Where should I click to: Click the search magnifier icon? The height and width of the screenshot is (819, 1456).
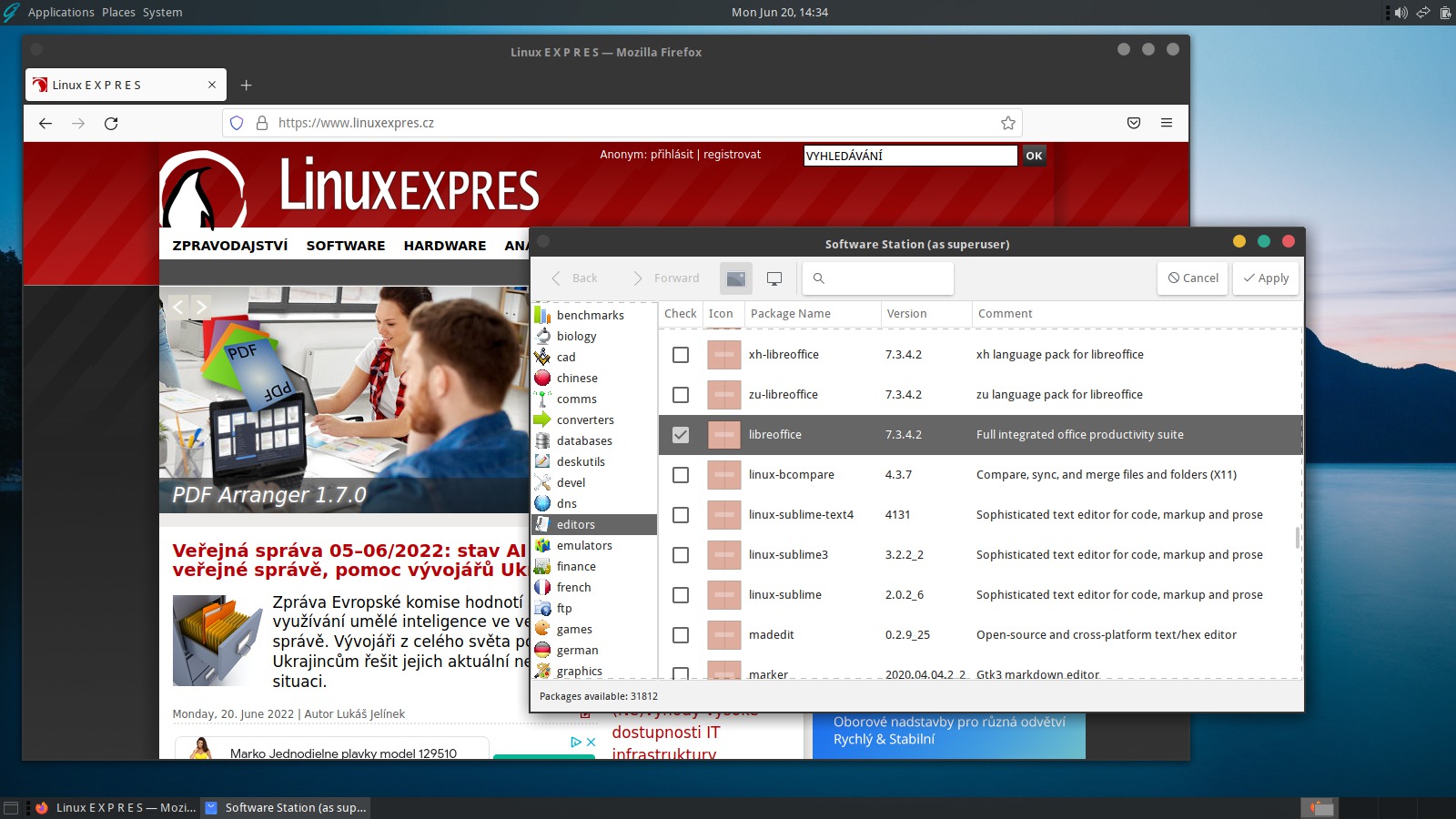pyautogui.click(x=819, y=278)
